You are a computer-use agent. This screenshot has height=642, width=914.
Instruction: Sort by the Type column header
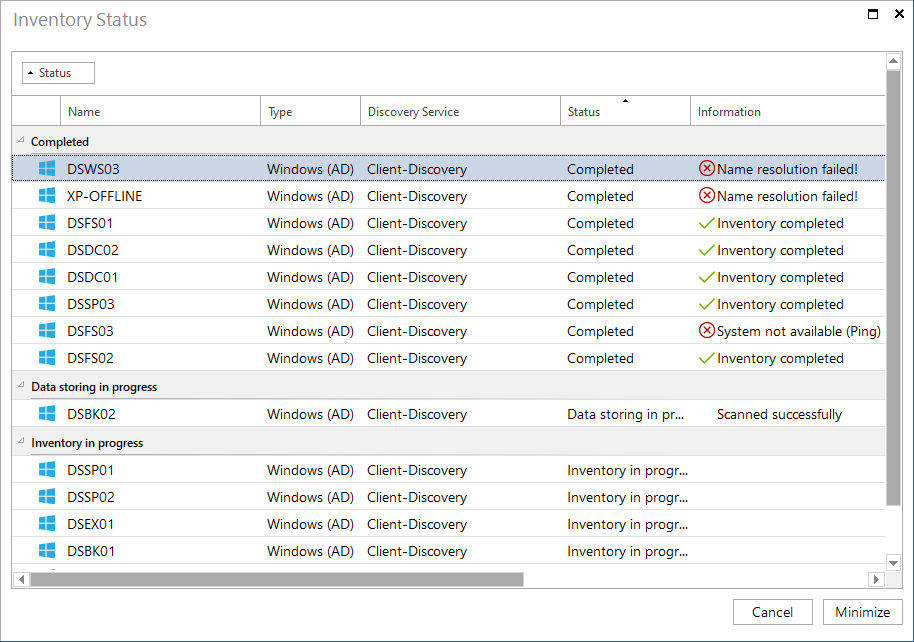[x=311, y=111]
